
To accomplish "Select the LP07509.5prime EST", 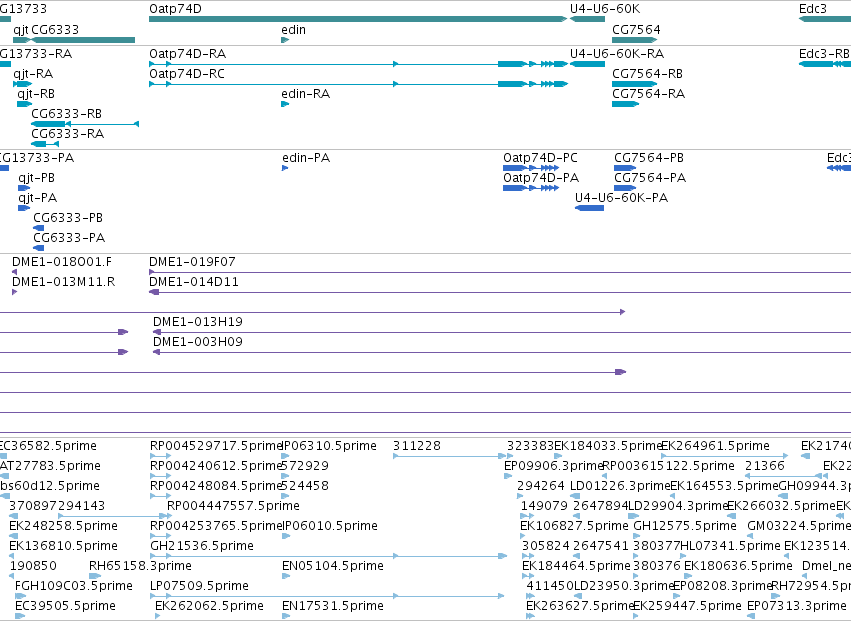I will (x=327, y=596).
